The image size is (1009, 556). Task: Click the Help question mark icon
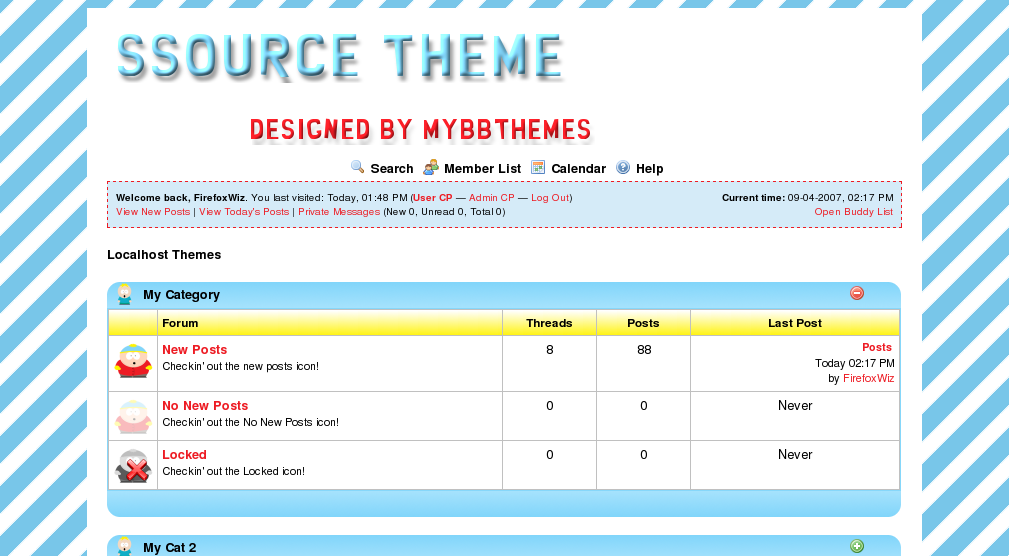point(623,167)
